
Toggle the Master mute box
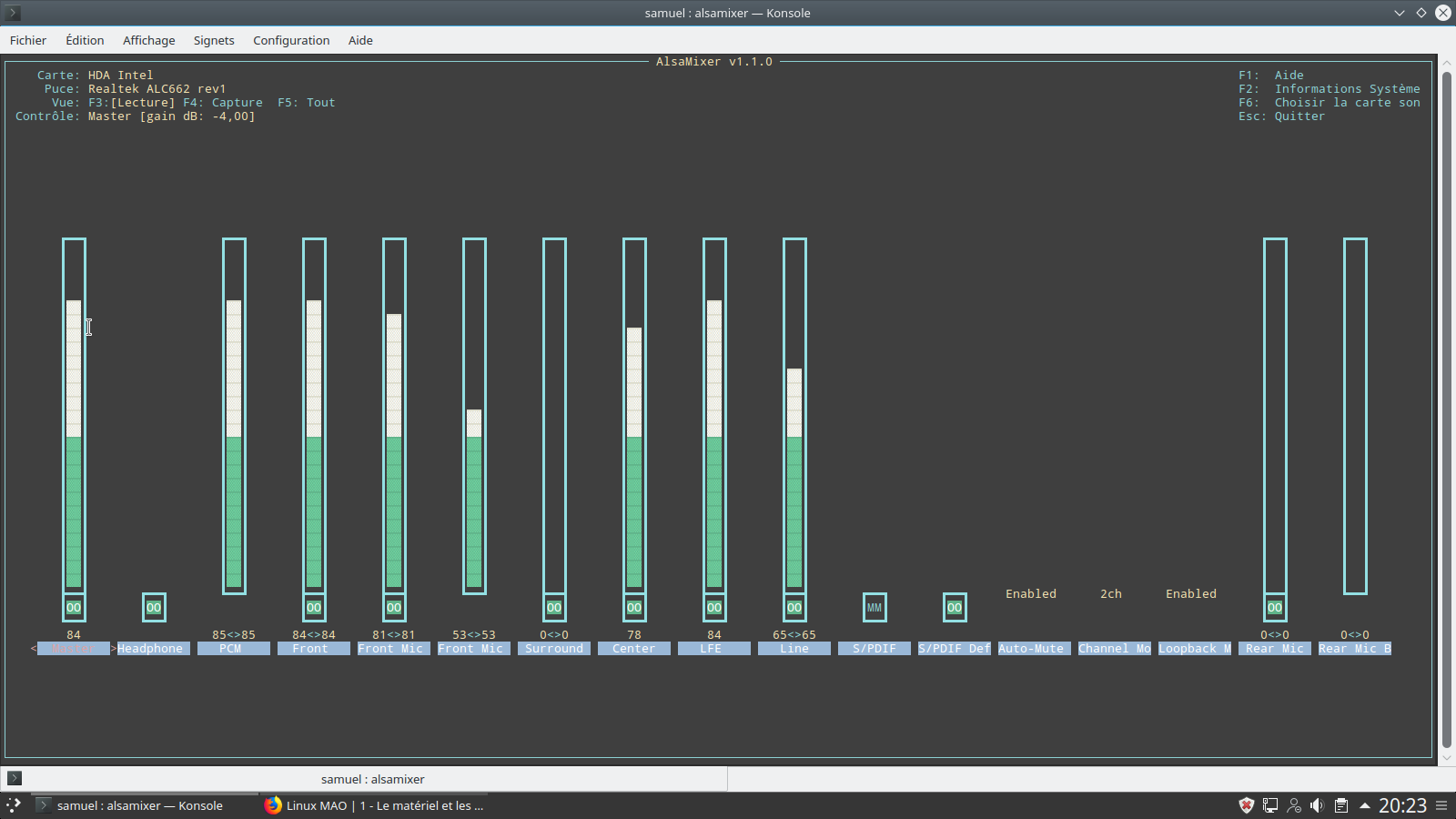pos(74,607)
